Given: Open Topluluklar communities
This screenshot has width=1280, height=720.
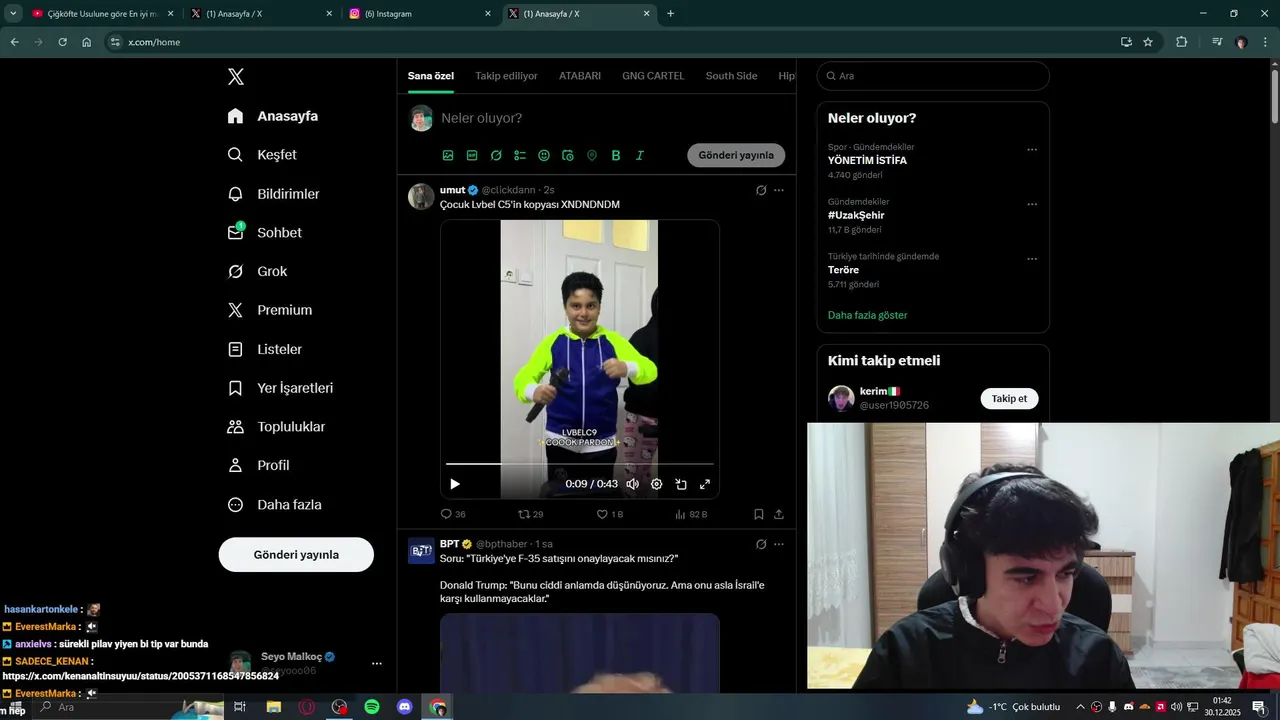Looking at the screenshot, I should point(276,427).
